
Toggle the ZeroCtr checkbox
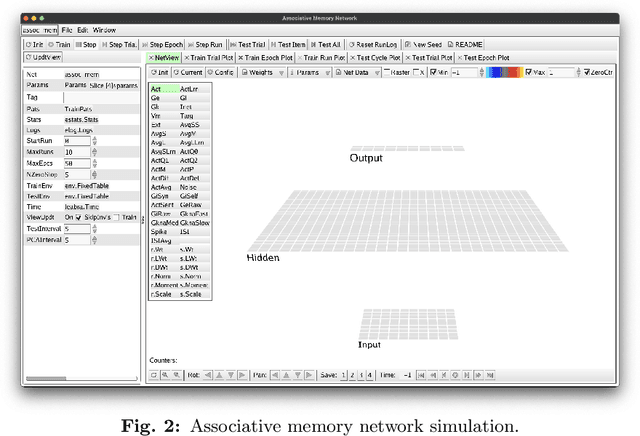(587, 72)
